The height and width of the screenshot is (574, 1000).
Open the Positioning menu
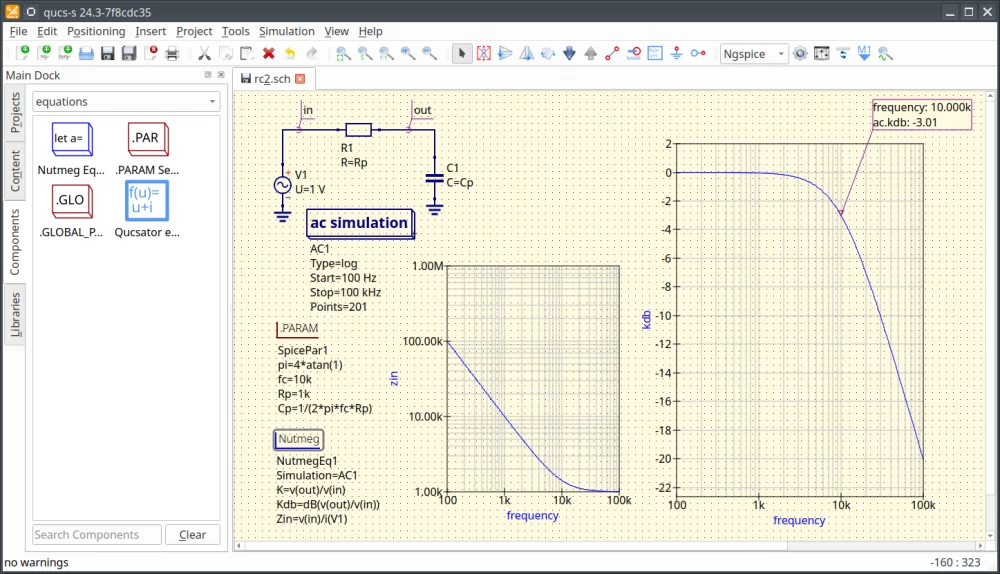[96, 31]
